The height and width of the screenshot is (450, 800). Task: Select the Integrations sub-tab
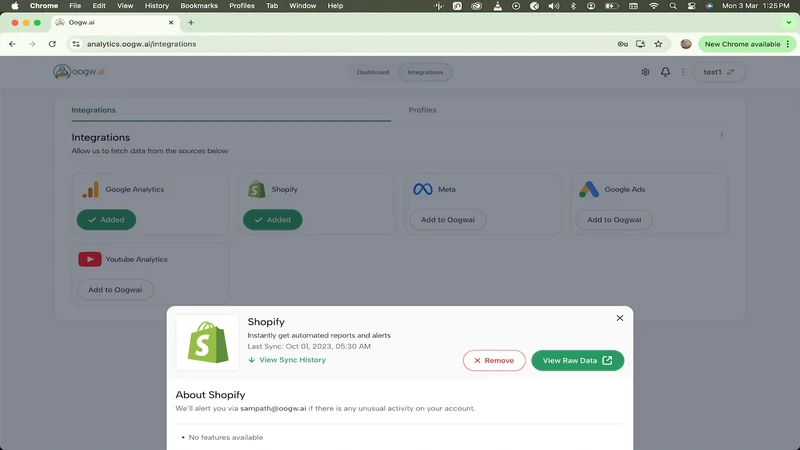click(93, 110)
